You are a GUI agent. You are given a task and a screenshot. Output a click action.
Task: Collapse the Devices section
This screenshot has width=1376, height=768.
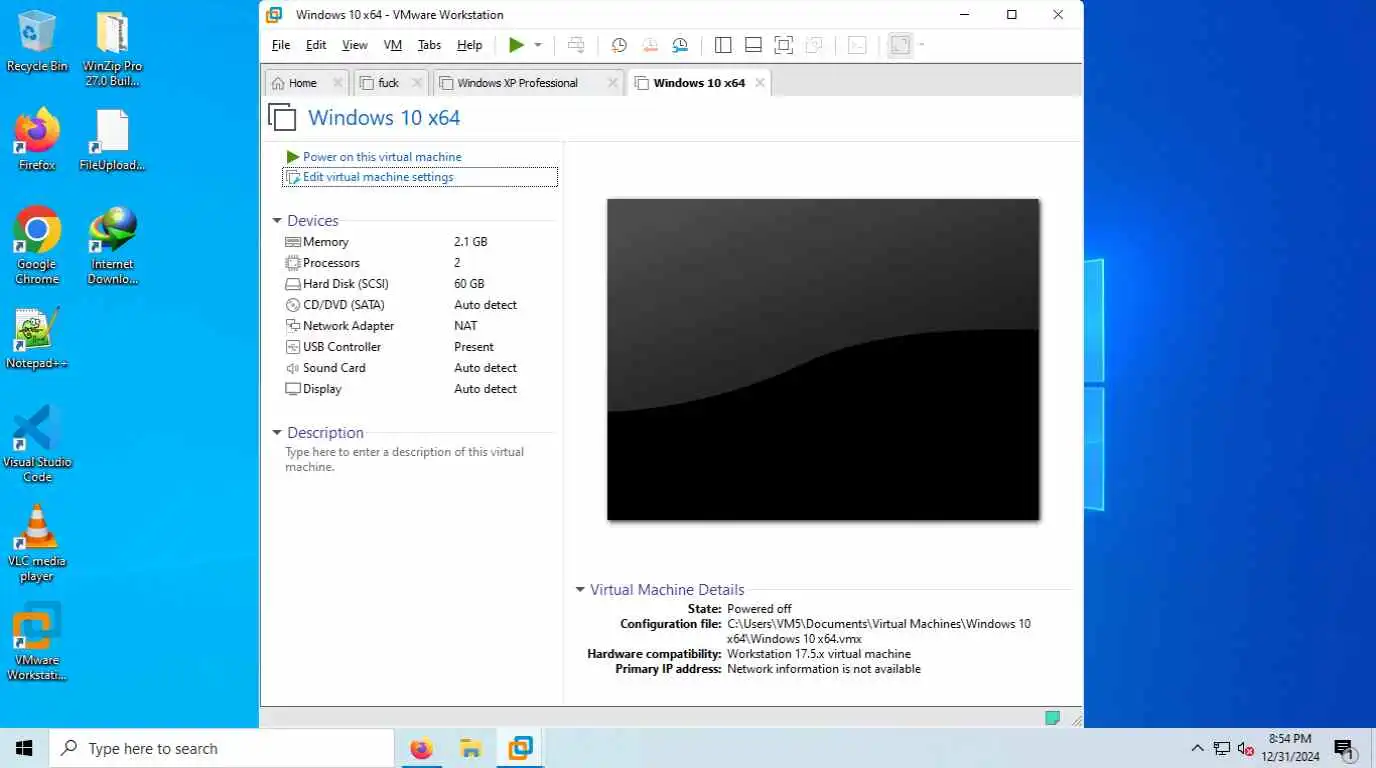pos(277,221)
